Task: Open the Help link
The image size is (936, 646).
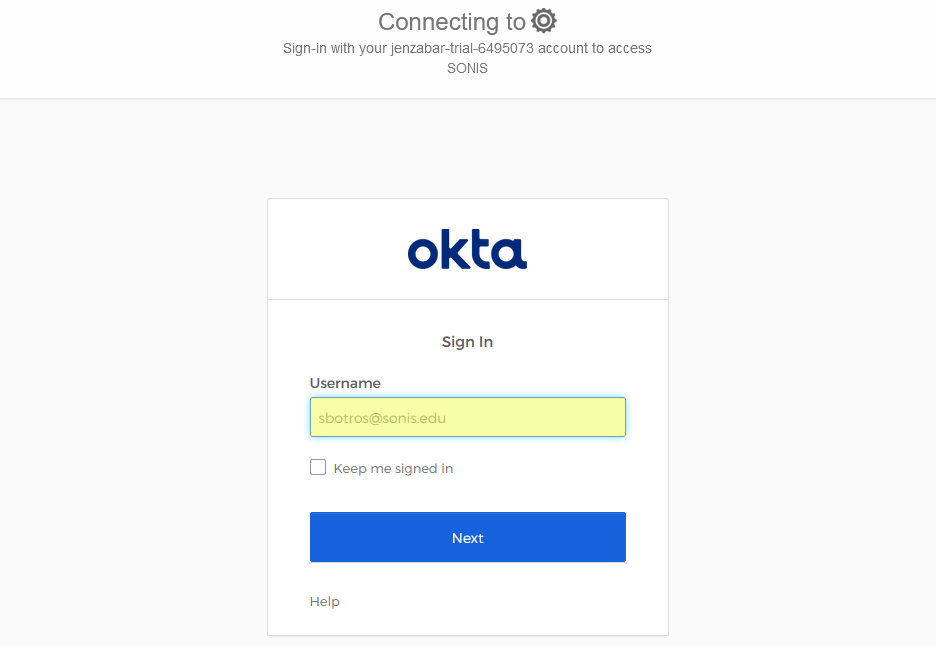Action: (x=325, y=601)
